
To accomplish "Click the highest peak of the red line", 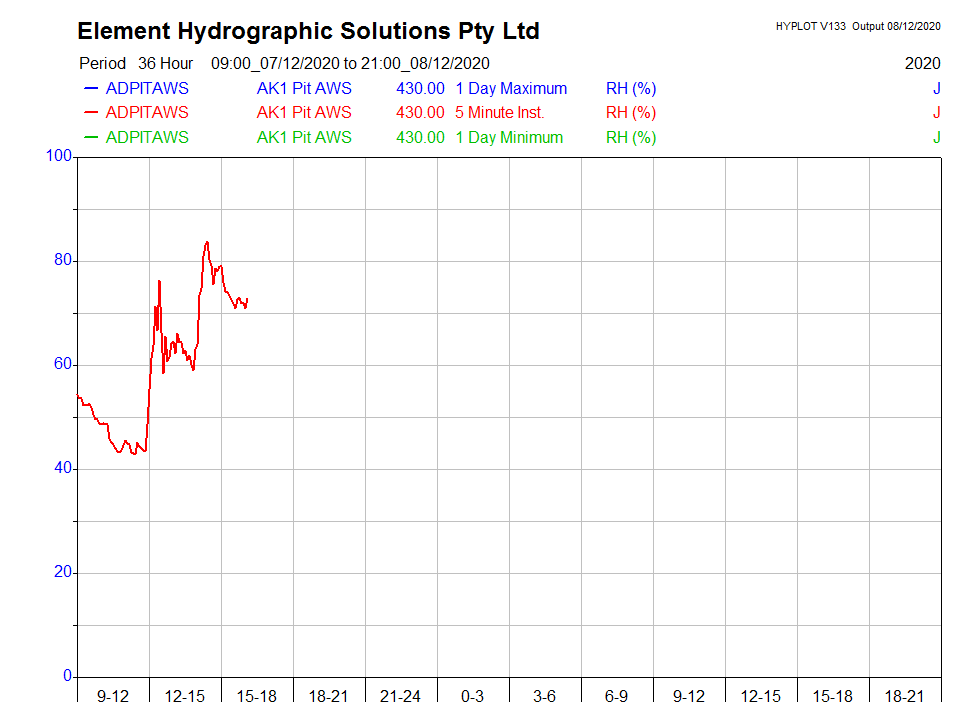I will coord(206,242).
